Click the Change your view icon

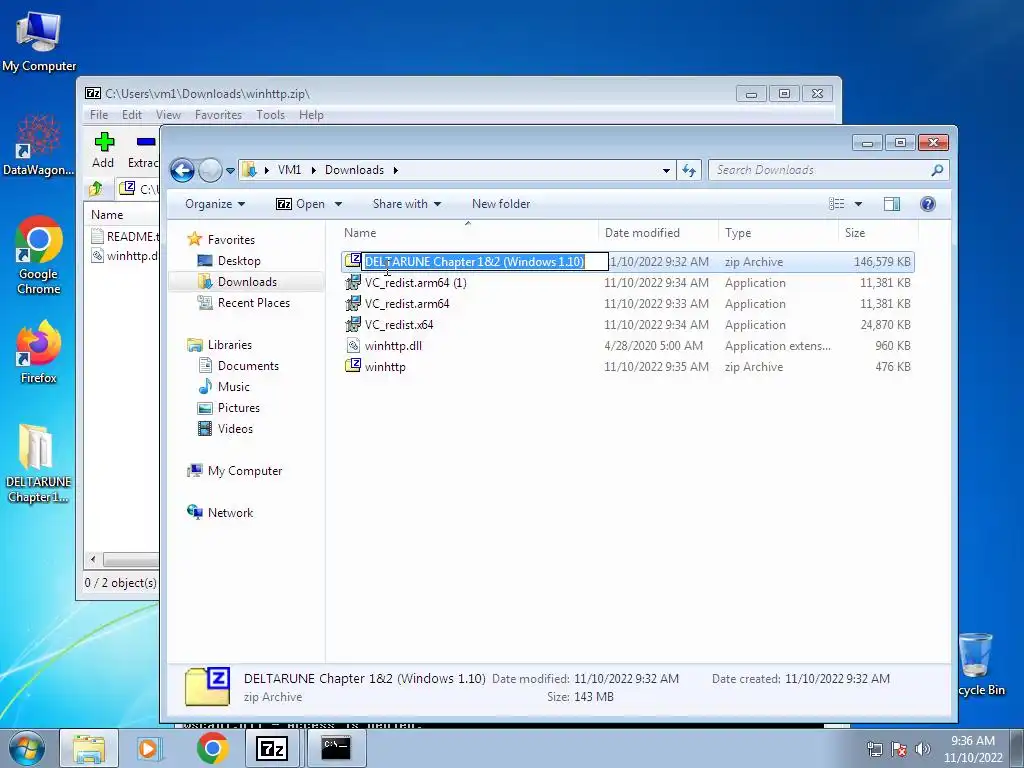point(837,204)
